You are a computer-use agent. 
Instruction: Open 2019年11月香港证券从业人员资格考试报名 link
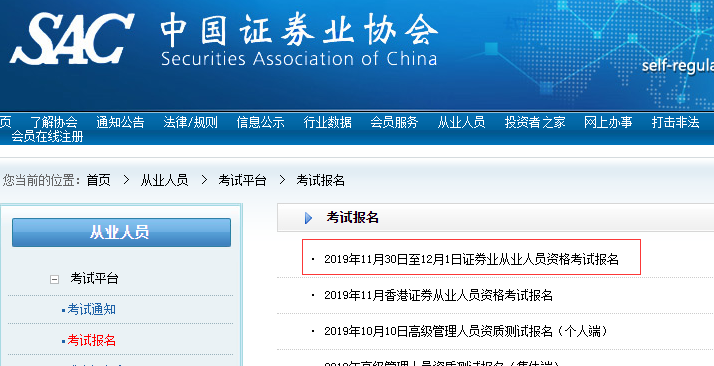[438, 295]
